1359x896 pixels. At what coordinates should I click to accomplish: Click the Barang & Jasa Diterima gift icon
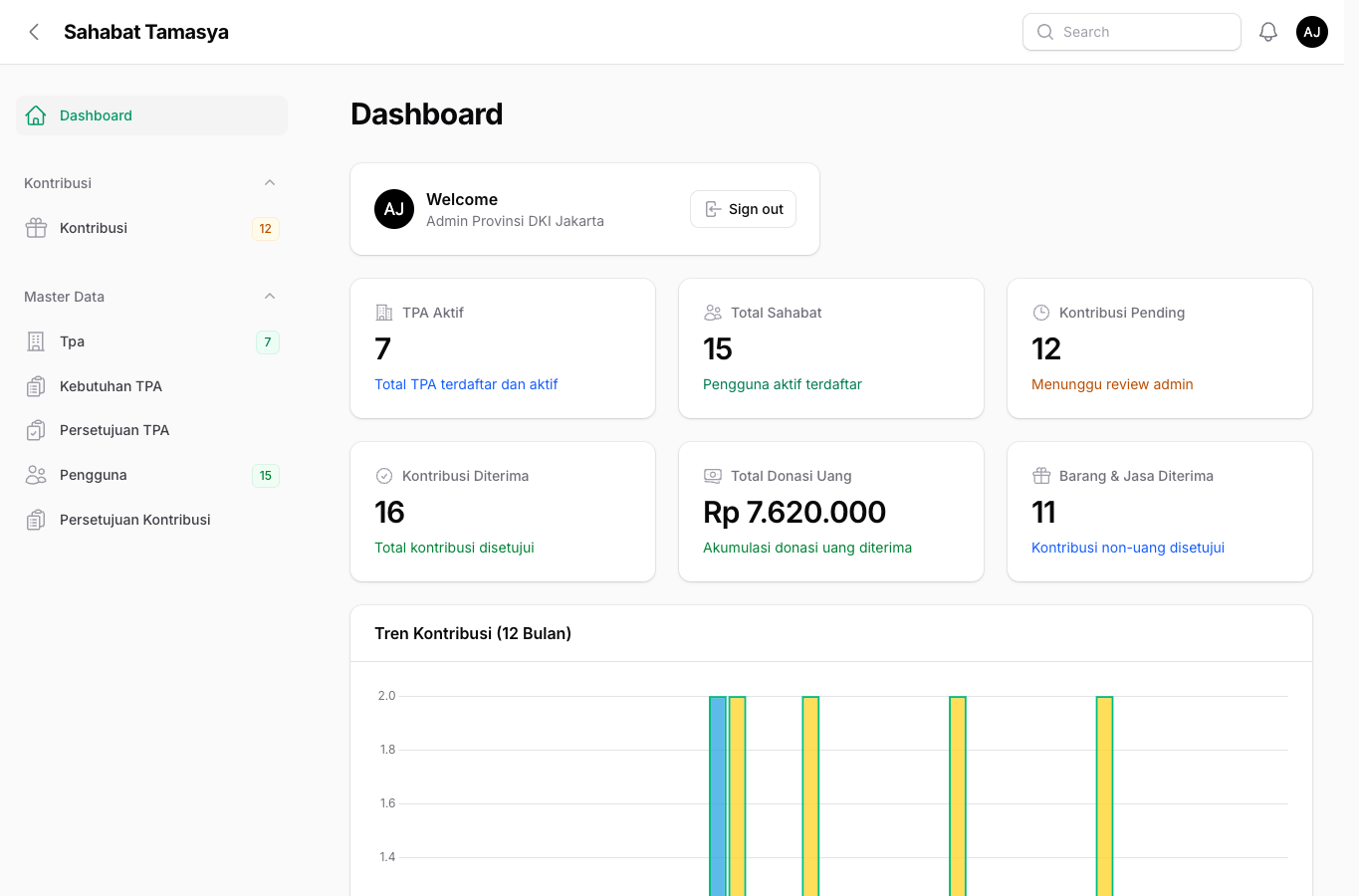[x=1041, y=476]
